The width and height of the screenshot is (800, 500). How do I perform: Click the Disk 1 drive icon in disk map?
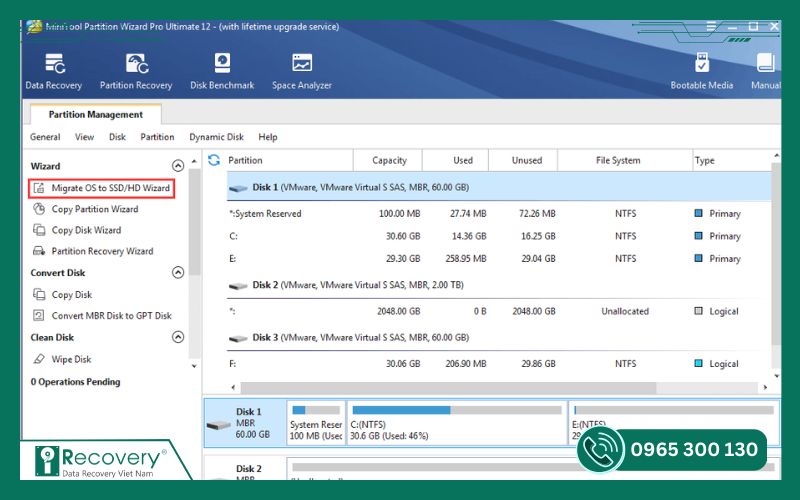tap(218, 424)
